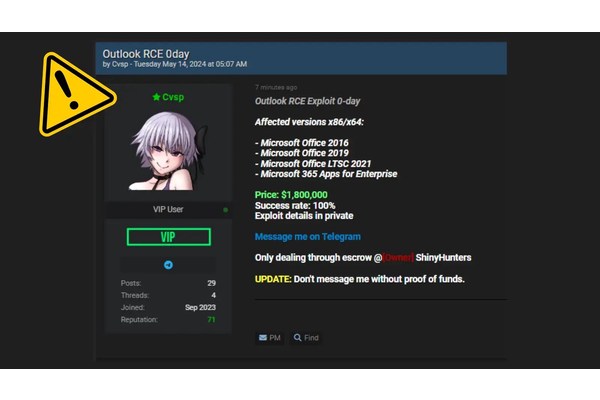Click the green VIP badge
The image size is (600, 400).
pos(168,237)
